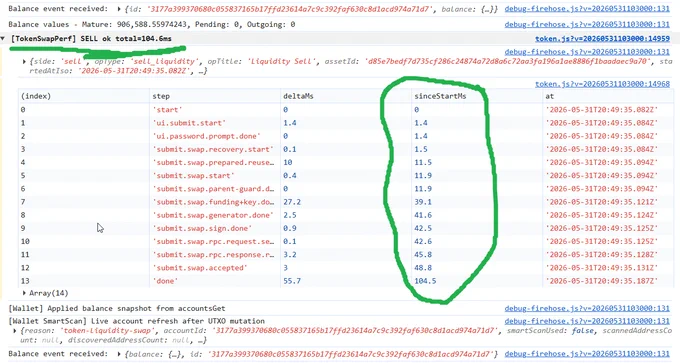Image resolution: width=680 pixels, height=363 pixels.
Task: Select sinceStartMs value 104.5
Action: tap(425, 281)
